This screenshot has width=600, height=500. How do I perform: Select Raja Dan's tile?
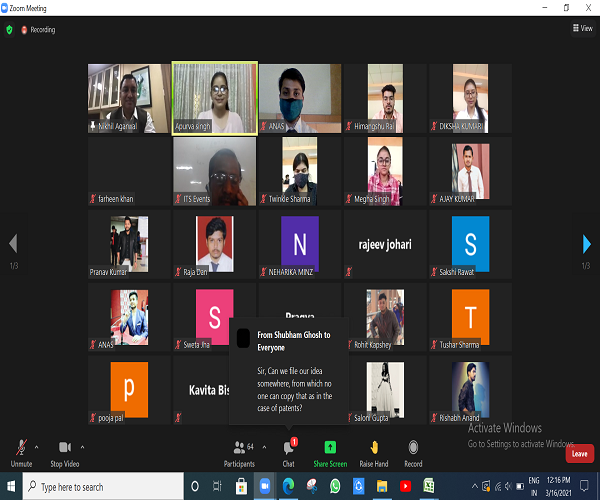pos(215,244)
